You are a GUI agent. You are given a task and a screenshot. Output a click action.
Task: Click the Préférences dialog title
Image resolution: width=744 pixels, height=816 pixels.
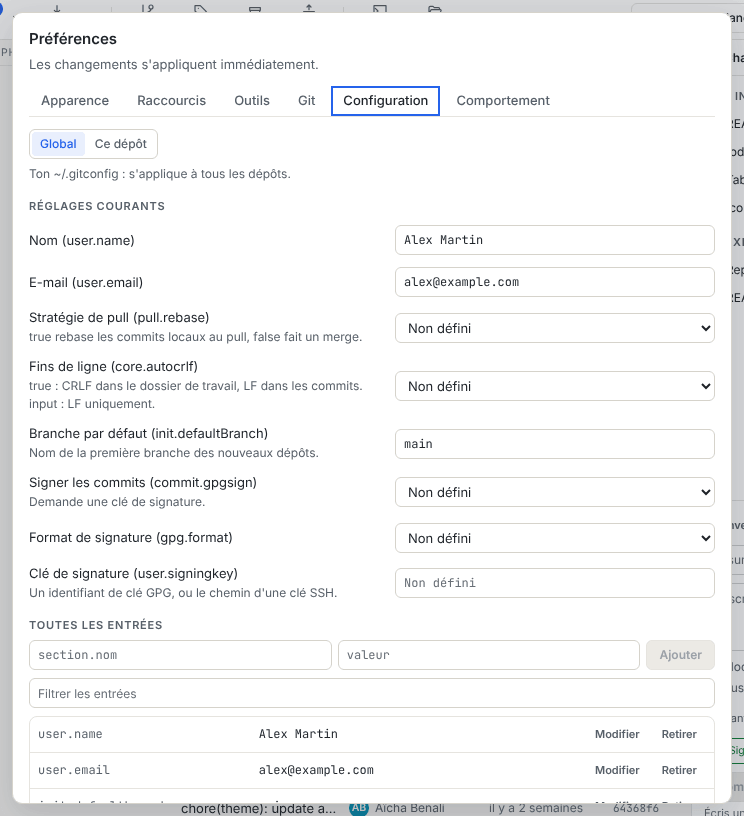tap(73, 39)
